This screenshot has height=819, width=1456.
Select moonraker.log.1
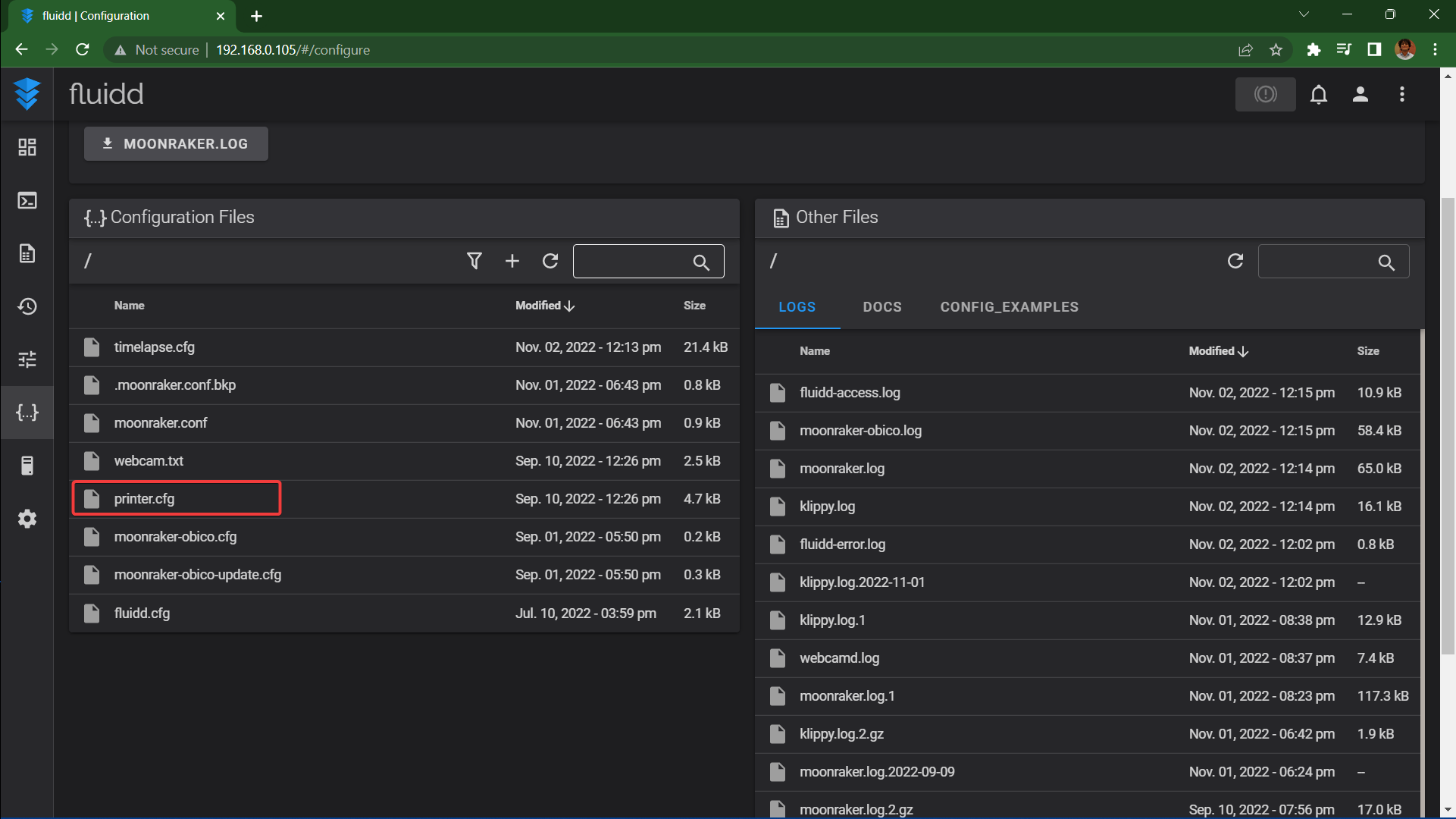point(1087,696)
